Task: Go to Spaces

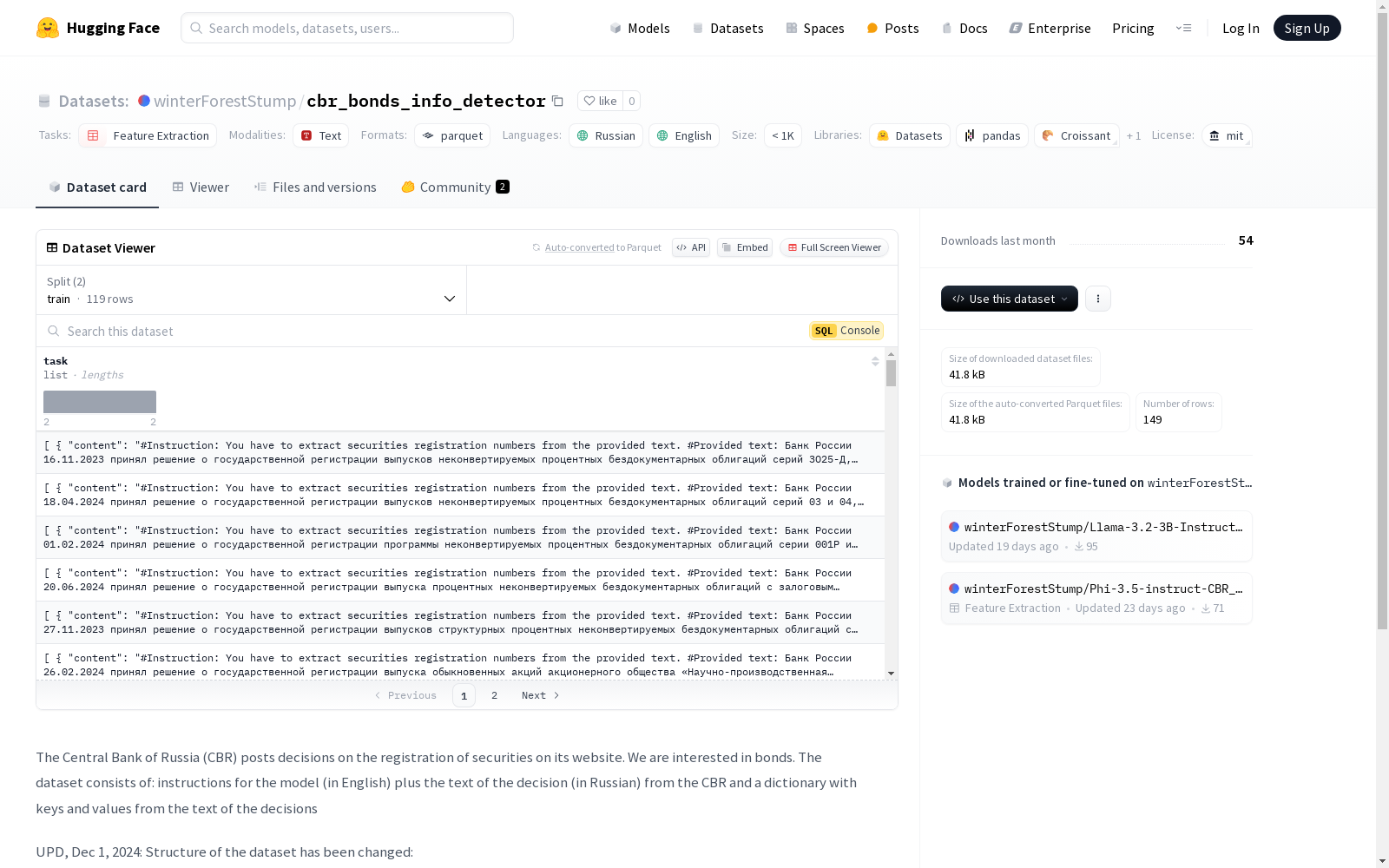Action: [815, 28]
